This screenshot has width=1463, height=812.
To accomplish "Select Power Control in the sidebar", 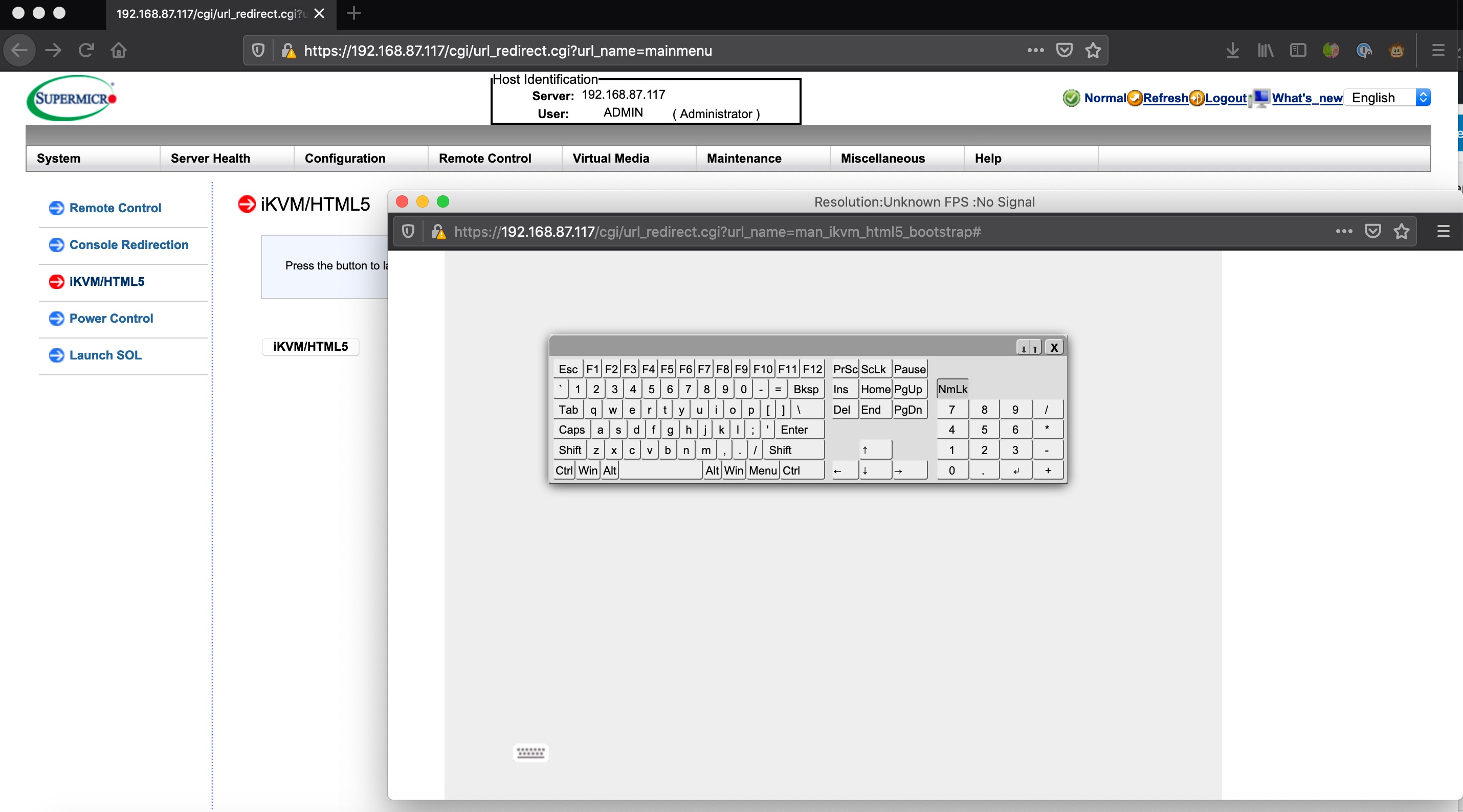I will 110,318.
